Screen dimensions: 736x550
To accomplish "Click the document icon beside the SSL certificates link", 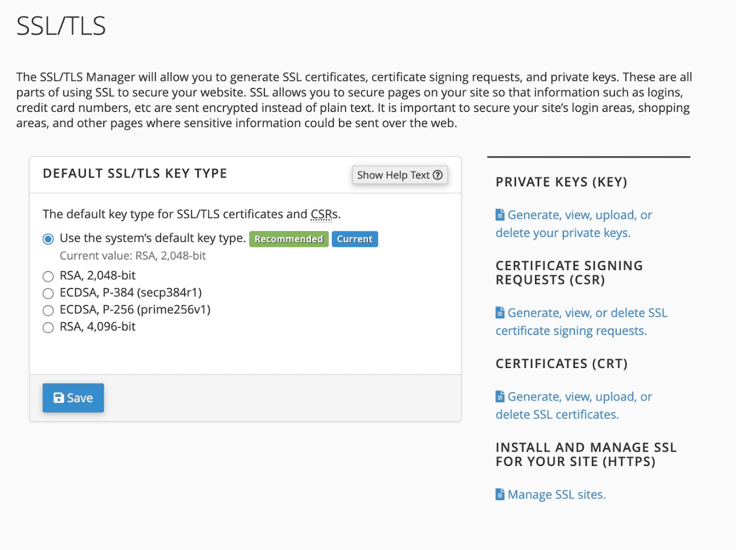I will click(x=500, y=397).
